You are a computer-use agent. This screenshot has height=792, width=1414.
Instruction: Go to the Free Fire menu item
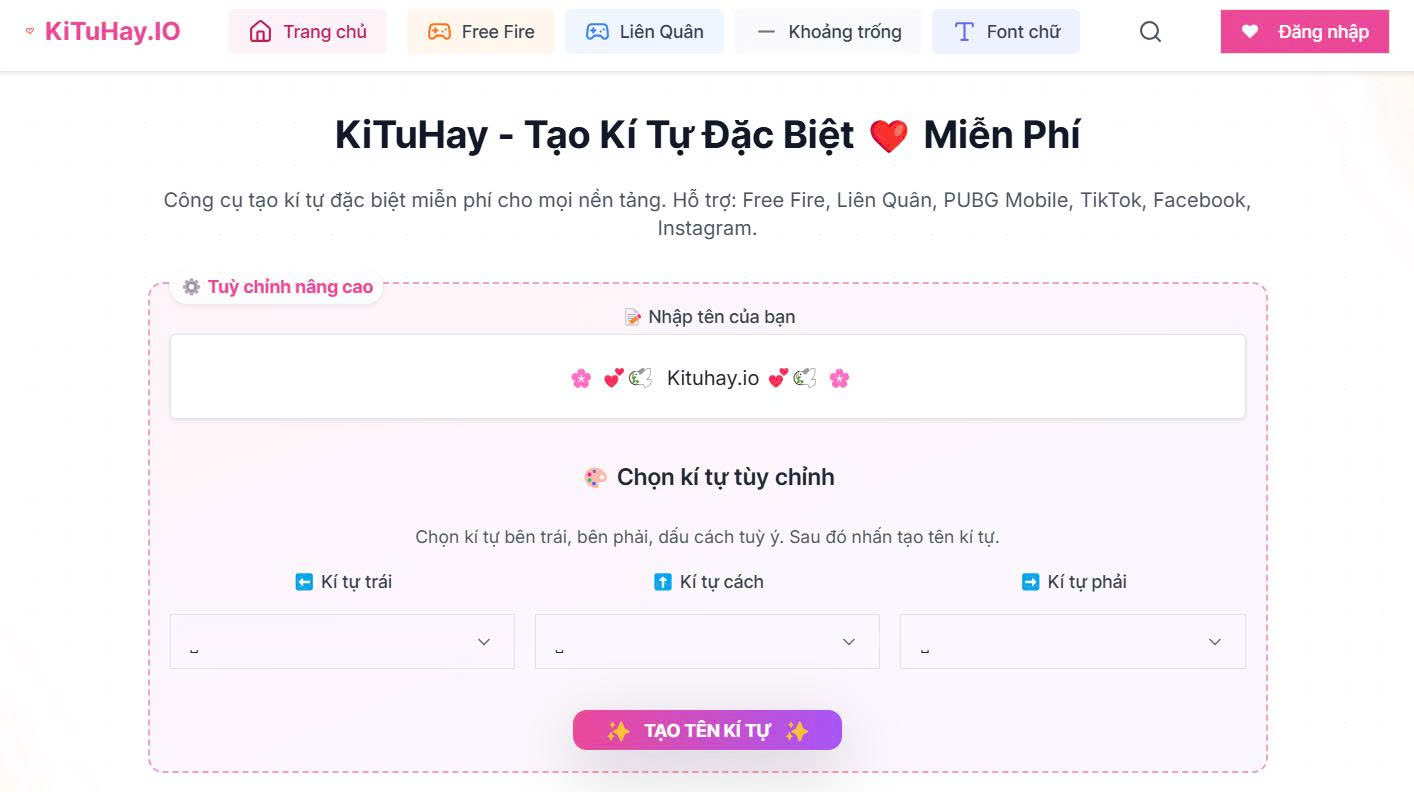click(481, 32)
